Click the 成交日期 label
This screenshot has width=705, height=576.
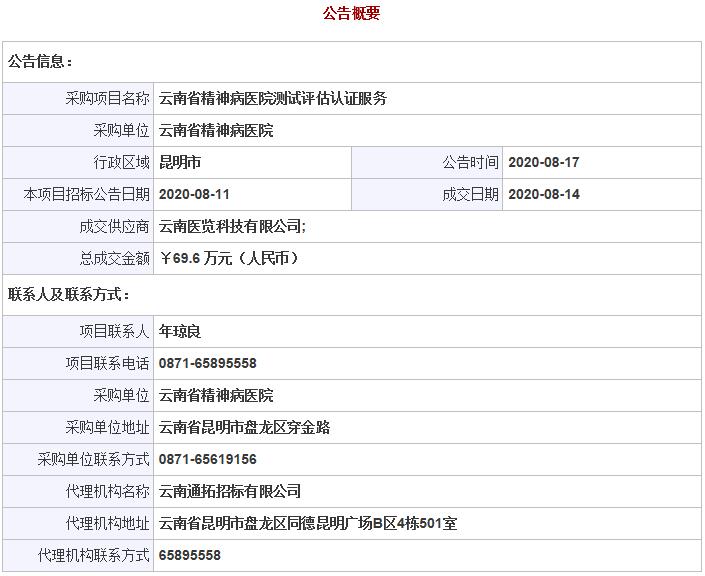coord(470,194)
